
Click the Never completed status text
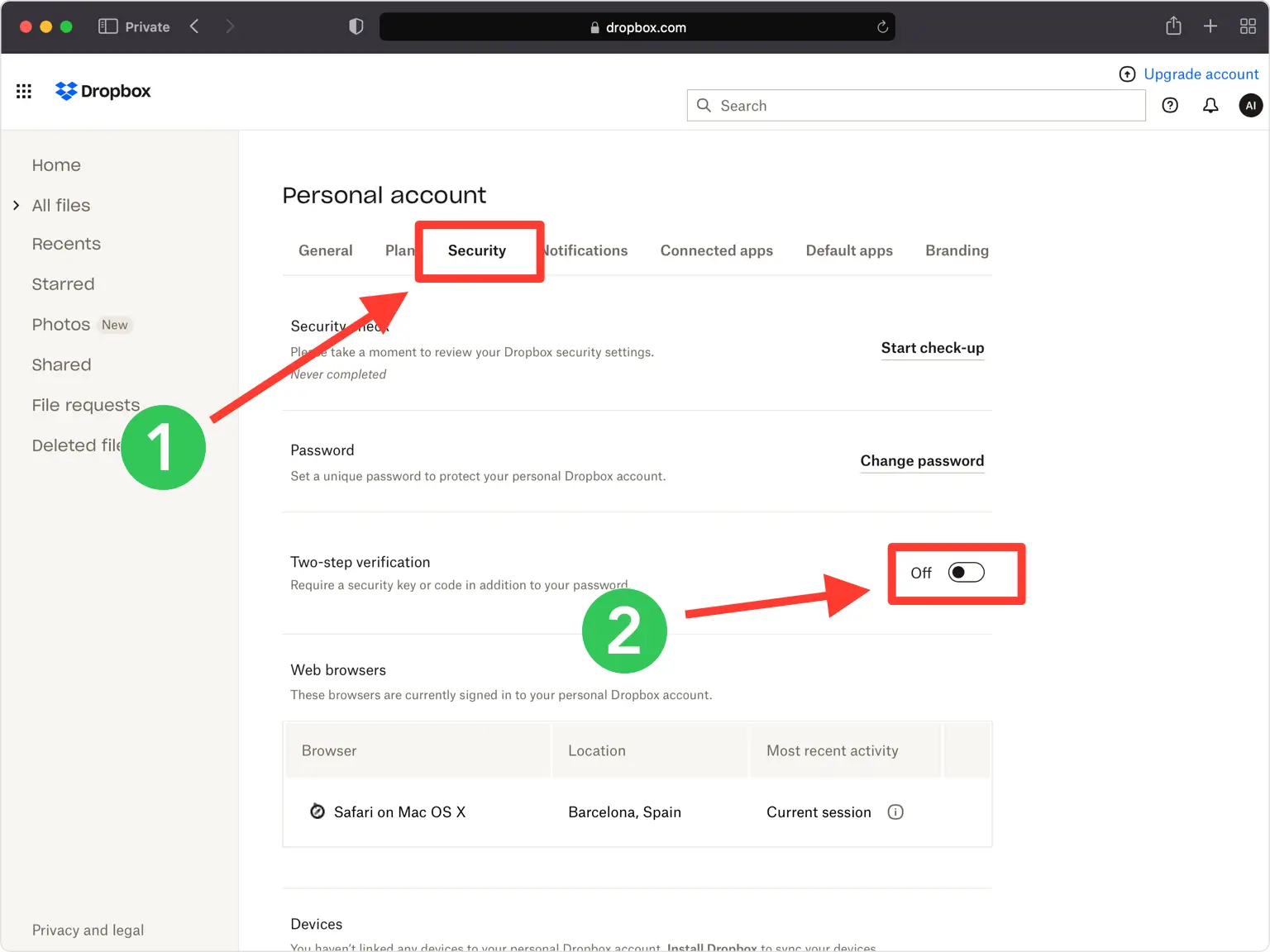tap(338, 374)
